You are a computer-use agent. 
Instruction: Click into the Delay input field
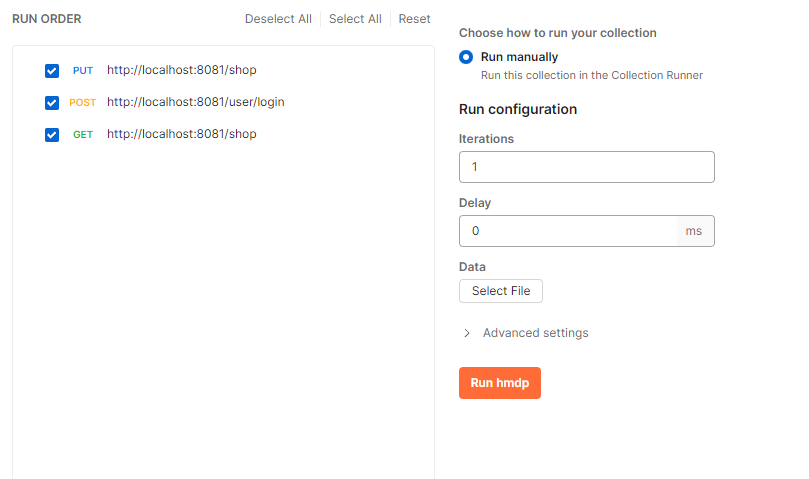tap(567, 231)
